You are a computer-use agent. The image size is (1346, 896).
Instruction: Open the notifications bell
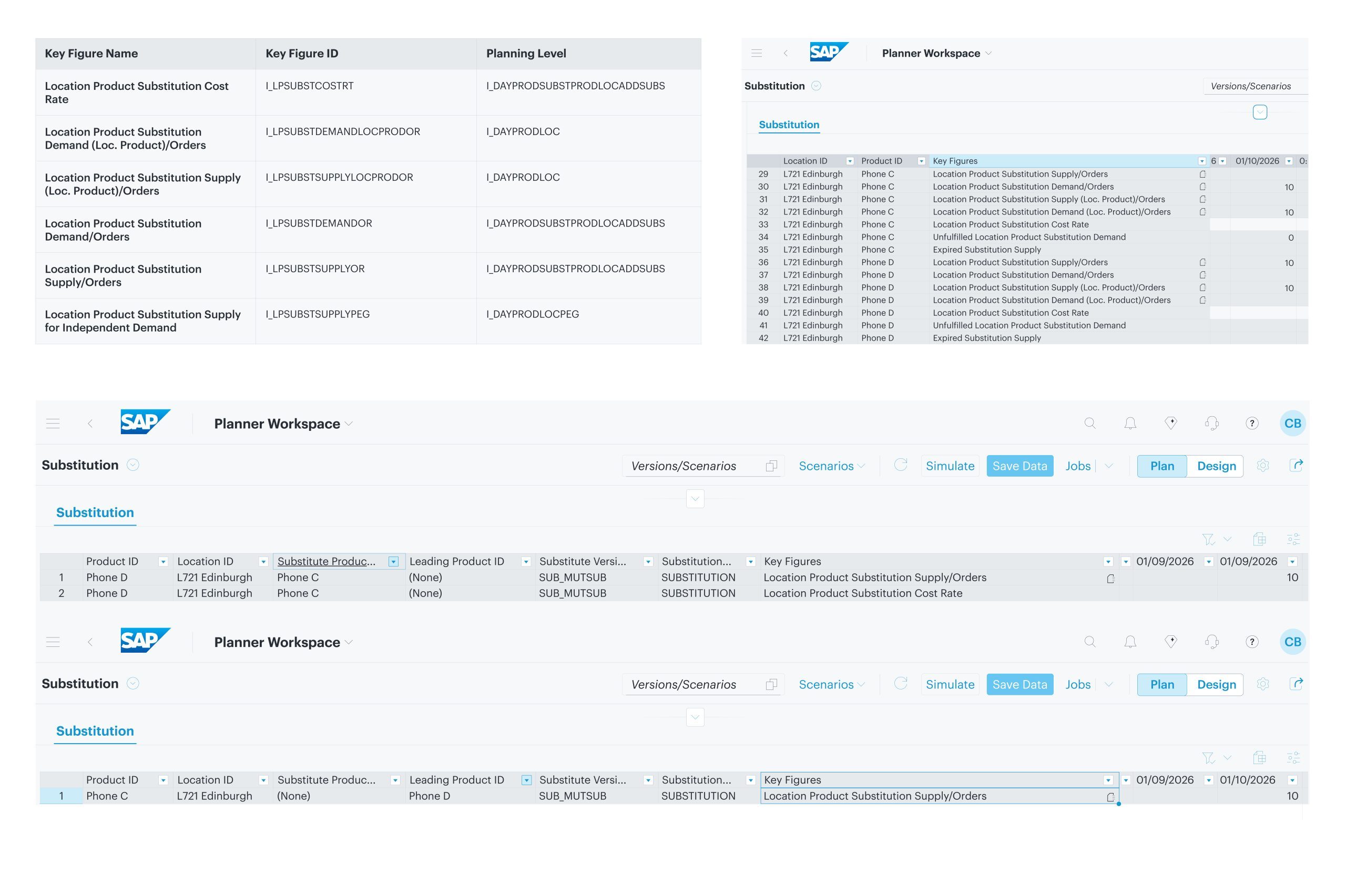pos(1130,424)
